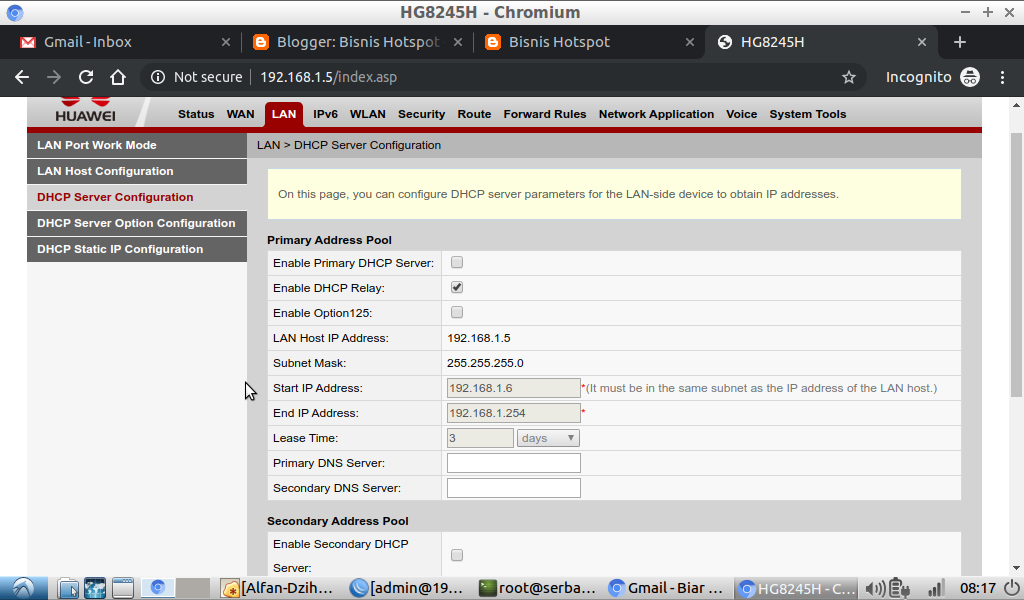Image resolution: width=1024 pixels, height=600 pixels.
Task: Click the file manager icon in the taskbar
Action: pyautogui.click(x=67, y=588)
